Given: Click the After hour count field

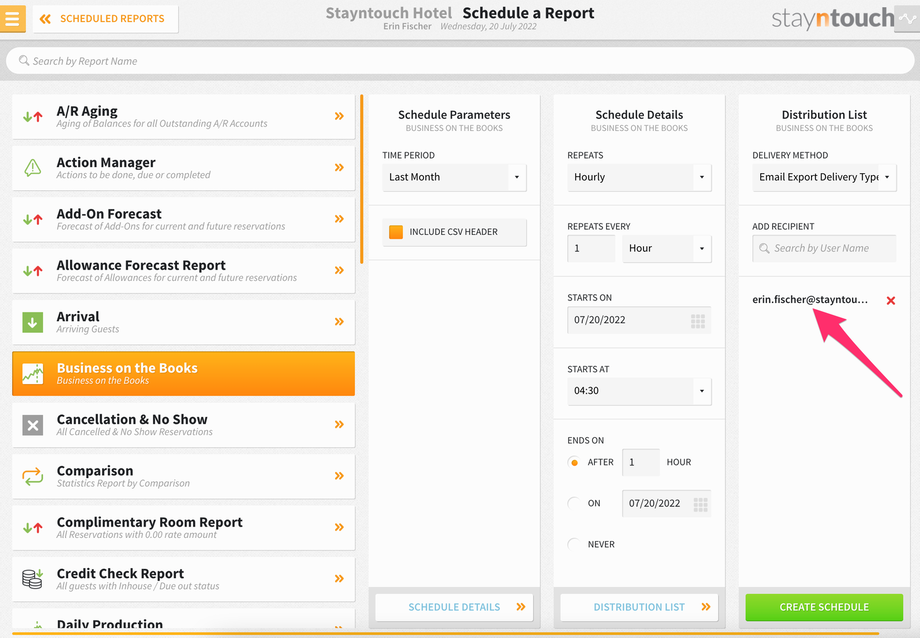Looking at the screenshot, I should point(640,463).
